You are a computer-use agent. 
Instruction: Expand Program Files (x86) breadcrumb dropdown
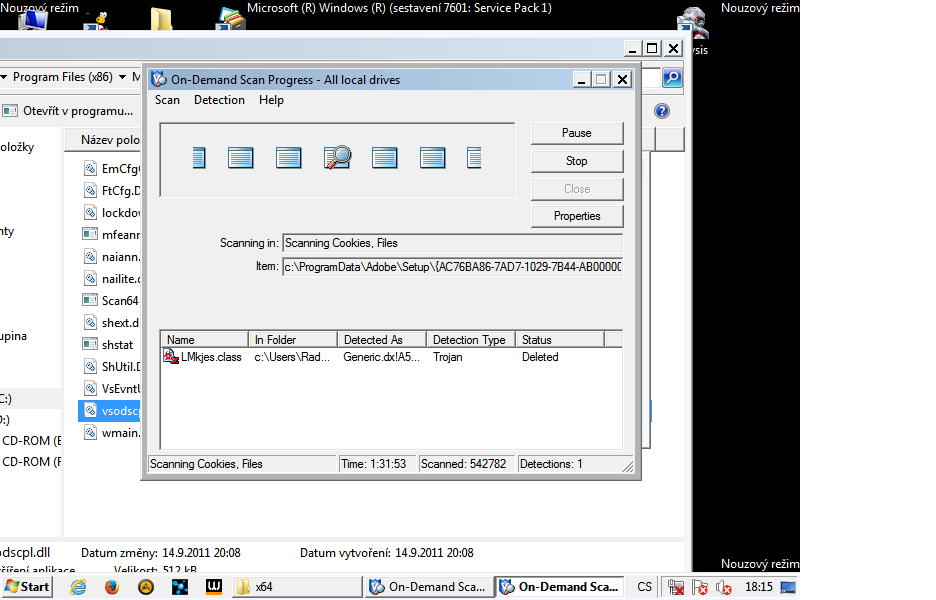[122, 77]
